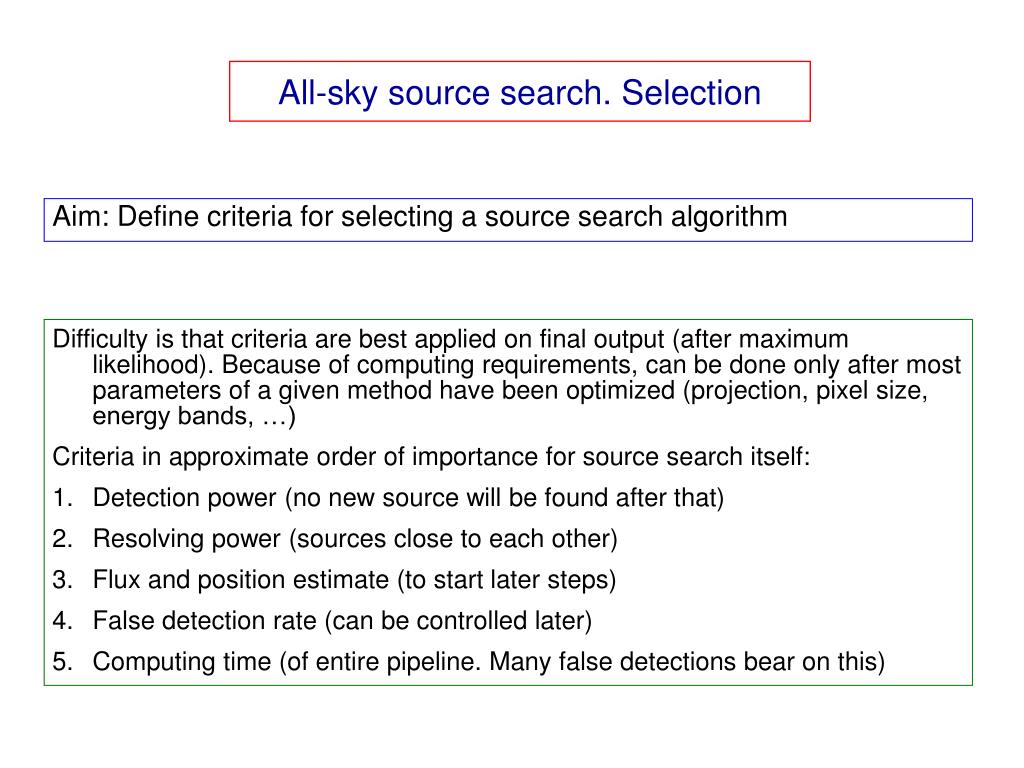1024x768 pixels.
Task: Click the 'Criteria in approximate order' line
Action: [431, 456]
